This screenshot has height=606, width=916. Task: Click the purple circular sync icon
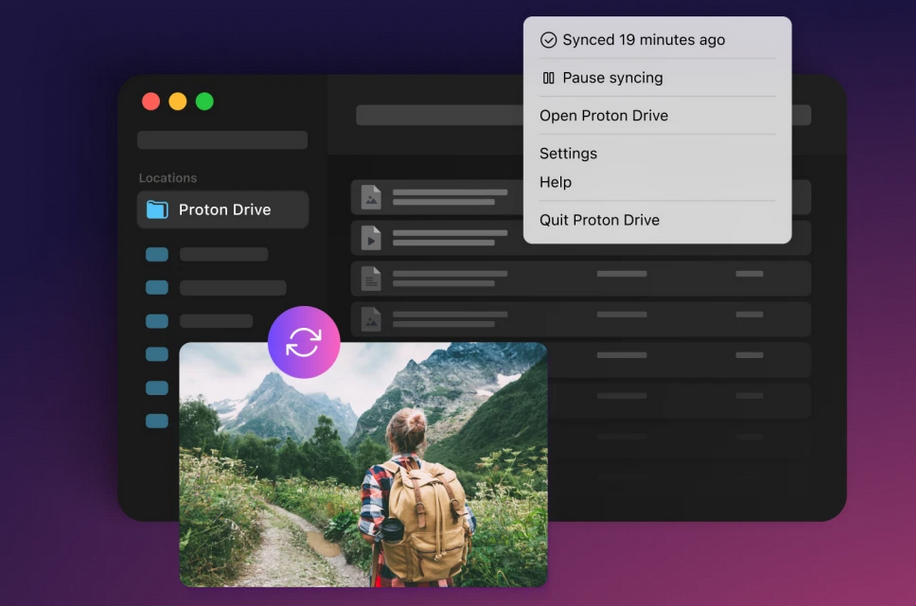click(304, 342)
